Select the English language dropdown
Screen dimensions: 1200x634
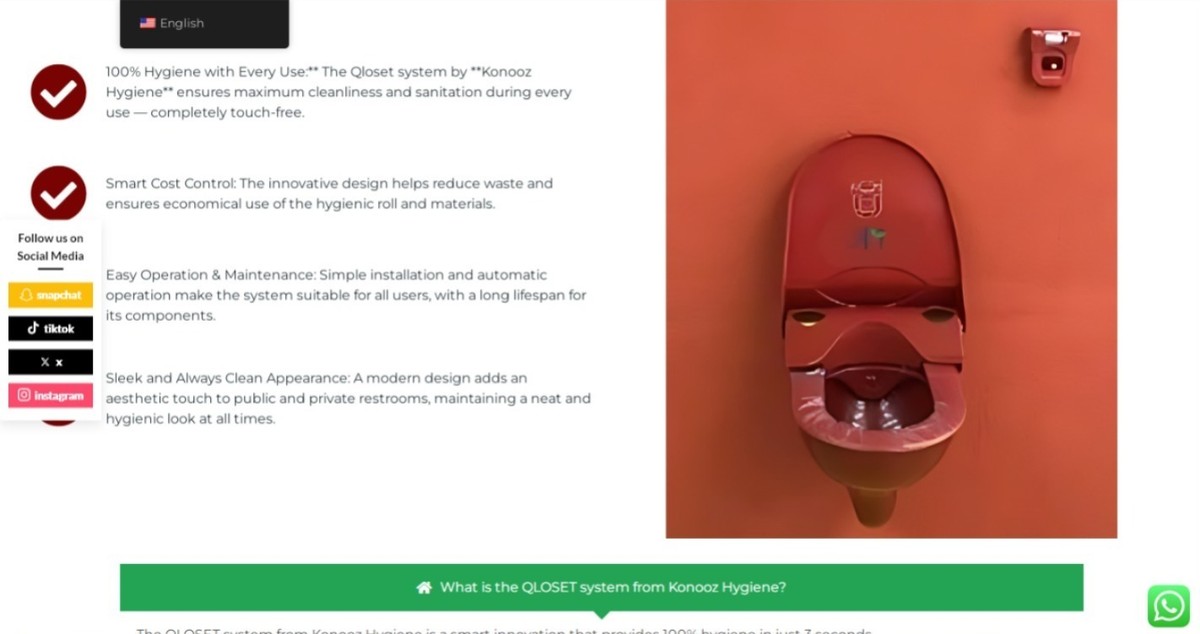coord(204,23)
